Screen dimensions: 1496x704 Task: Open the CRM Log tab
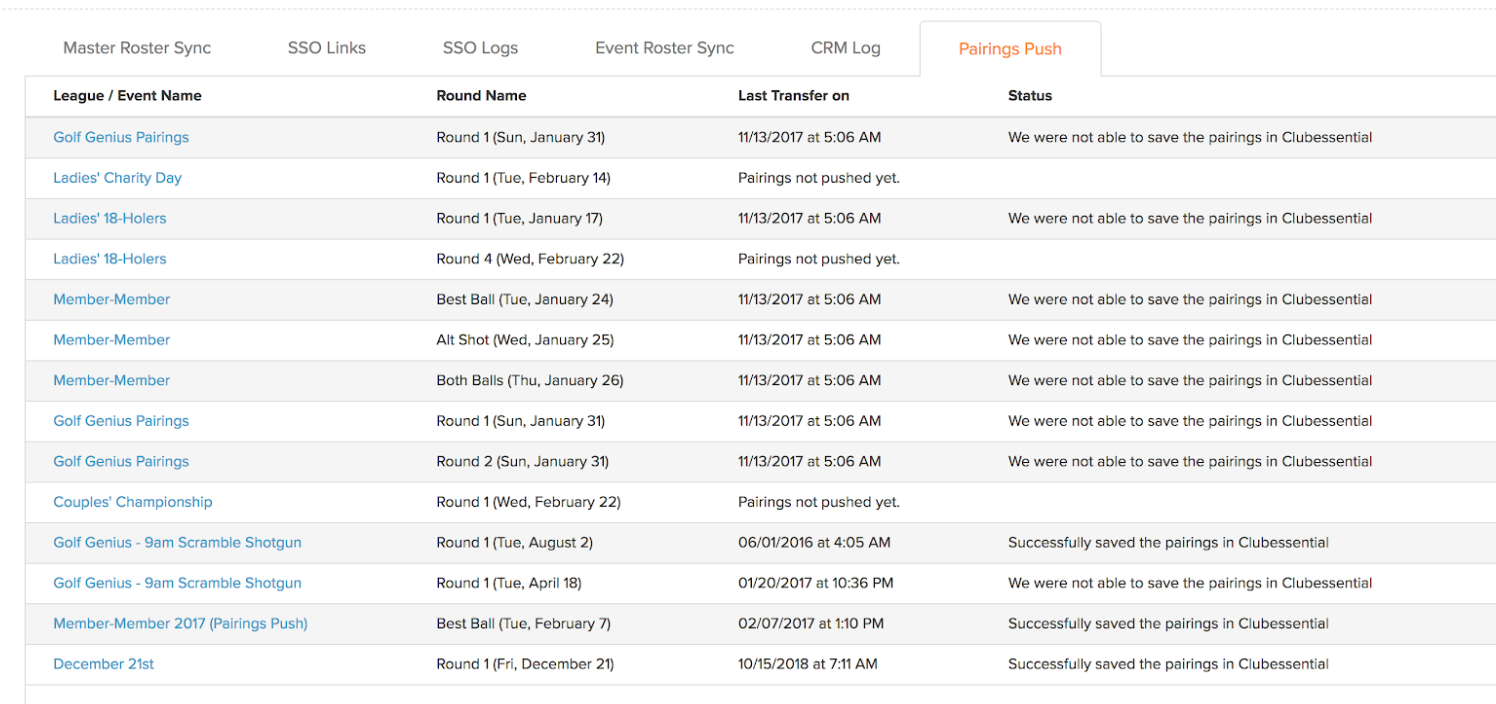846,48
